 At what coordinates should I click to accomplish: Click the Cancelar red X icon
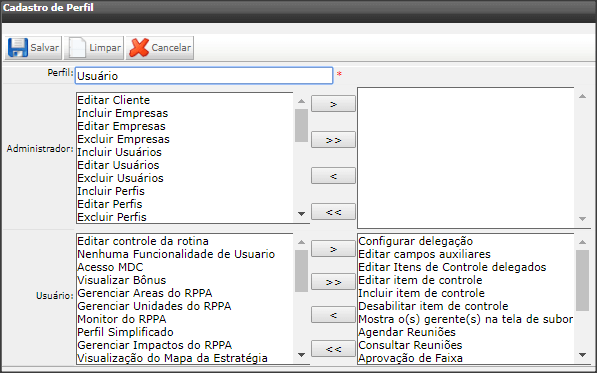pyautogui.click(x=139, y=48)
